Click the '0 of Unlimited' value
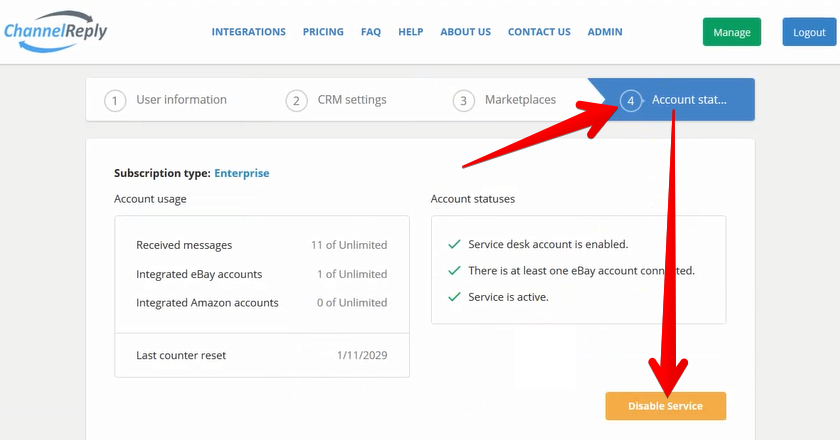The image size is (840, 440). tap(351, 303)
